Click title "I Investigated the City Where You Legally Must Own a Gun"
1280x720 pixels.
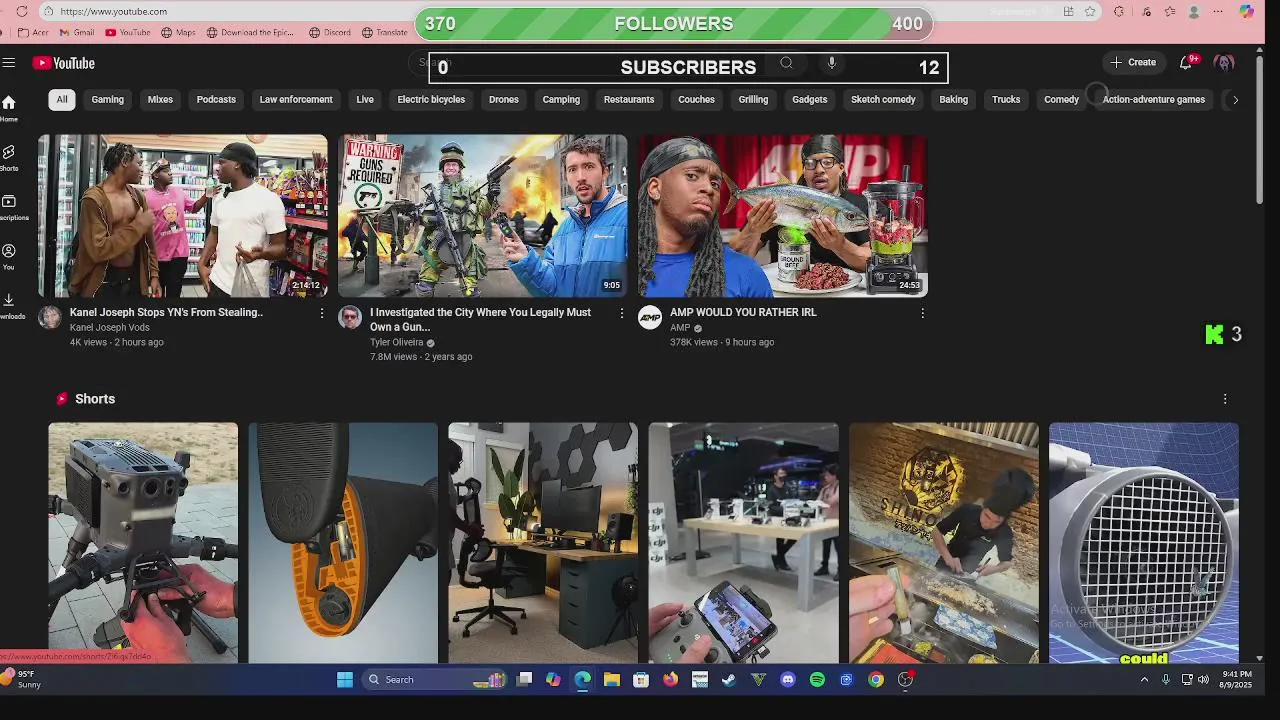(x=481, y=319)
